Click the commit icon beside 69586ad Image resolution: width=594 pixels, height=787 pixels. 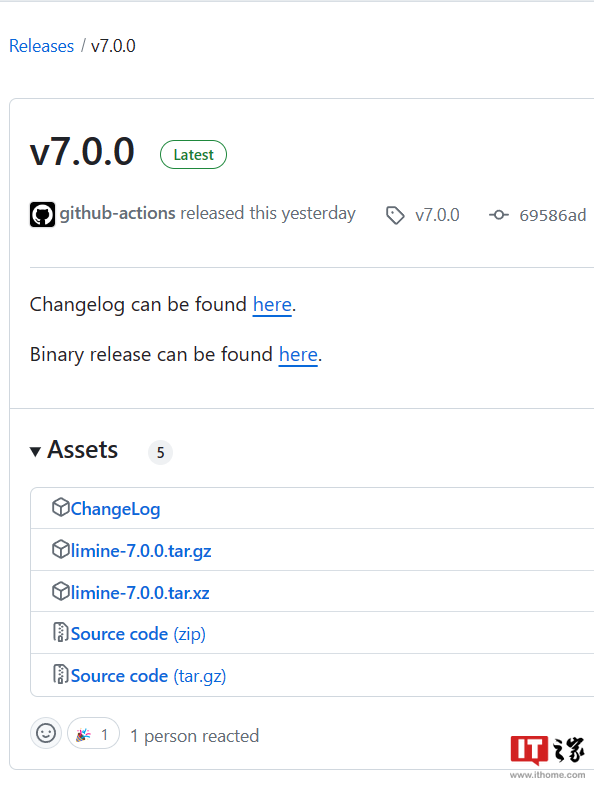pyautogui.click(x=499, y=215)
